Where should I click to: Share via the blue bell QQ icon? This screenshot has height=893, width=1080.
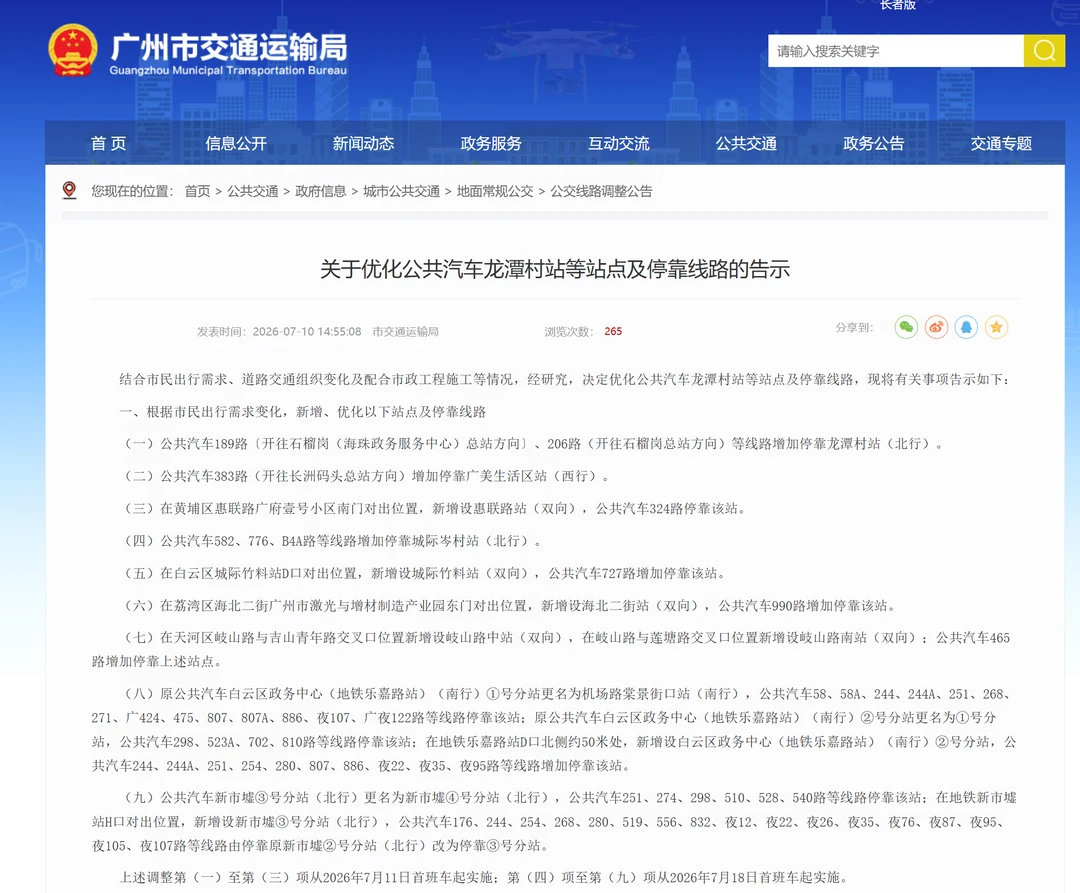pyautogui.click(x=966, y=327)
